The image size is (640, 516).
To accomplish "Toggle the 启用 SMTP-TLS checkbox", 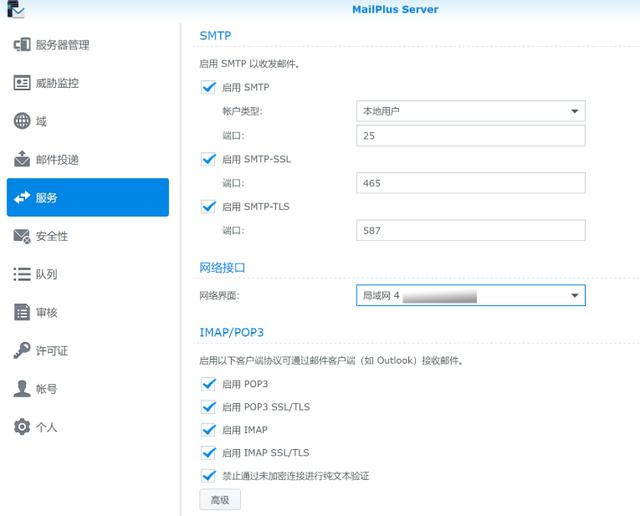I will pyautogui.click(x=208, y=206).
